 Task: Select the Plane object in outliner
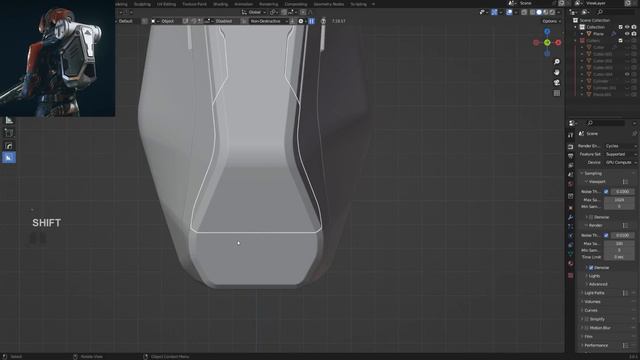click(598, 34)
